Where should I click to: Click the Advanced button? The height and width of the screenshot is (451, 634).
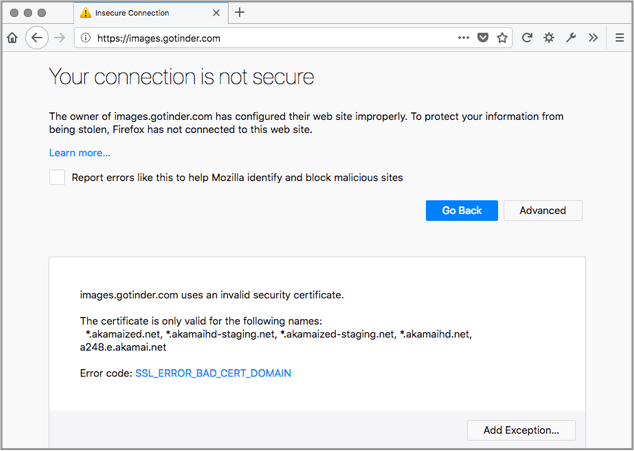coord(543,210)
